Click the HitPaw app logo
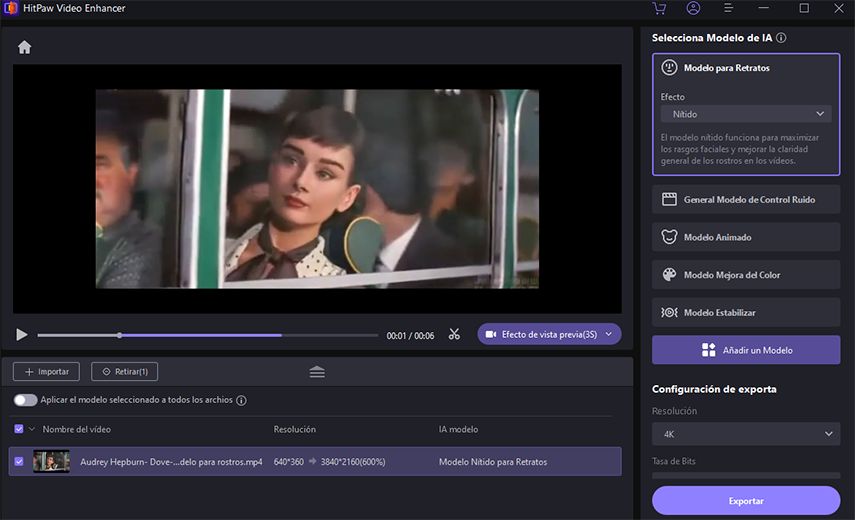 (10, 8)
